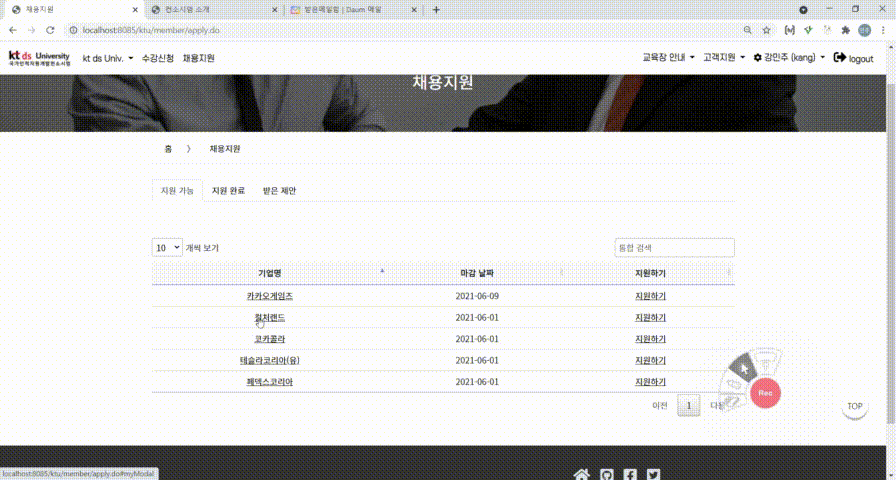
Task: Click 홈 in the breadcrumb
Action: [168, 149]
